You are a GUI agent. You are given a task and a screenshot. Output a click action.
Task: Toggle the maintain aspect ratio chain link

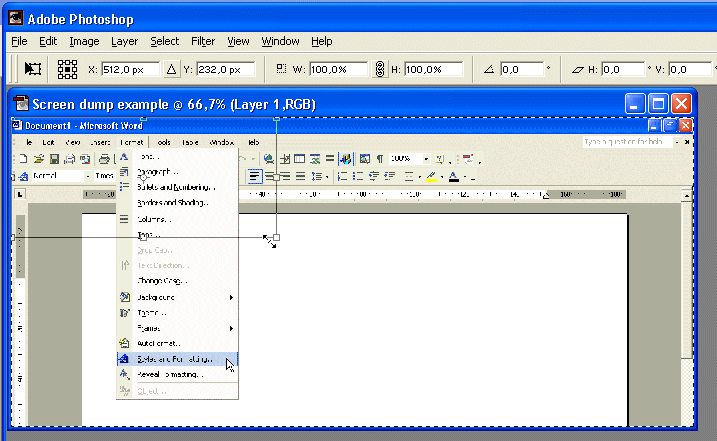tap(380, 70)
